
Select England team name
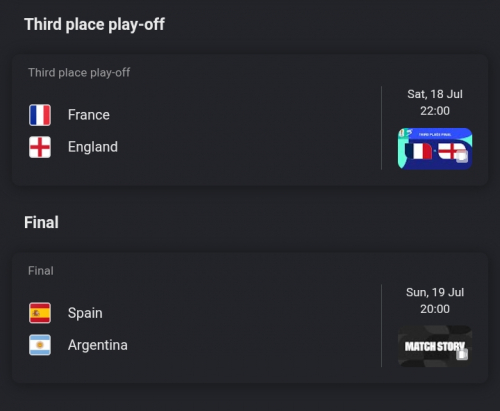[93, 147]
